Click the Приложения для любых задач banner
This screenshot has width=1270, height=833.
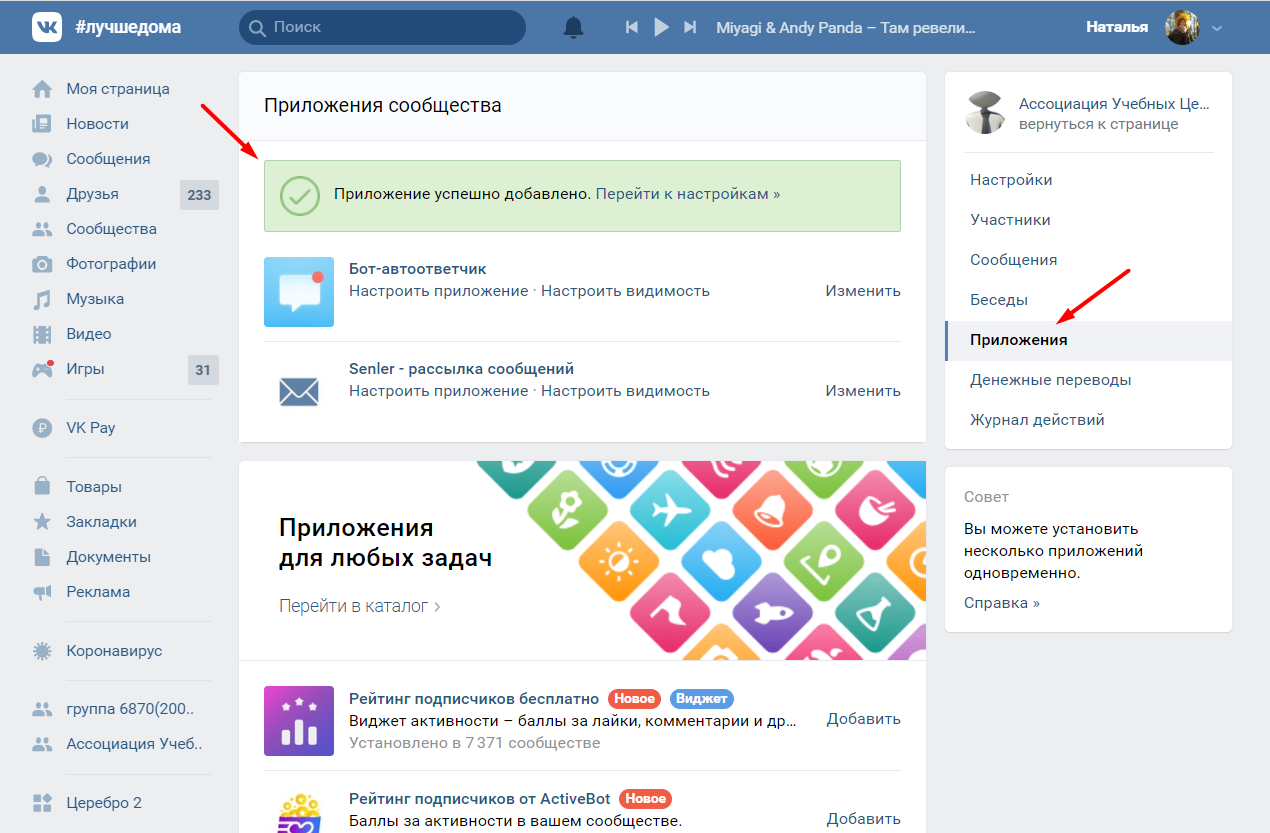coord(582,560)
